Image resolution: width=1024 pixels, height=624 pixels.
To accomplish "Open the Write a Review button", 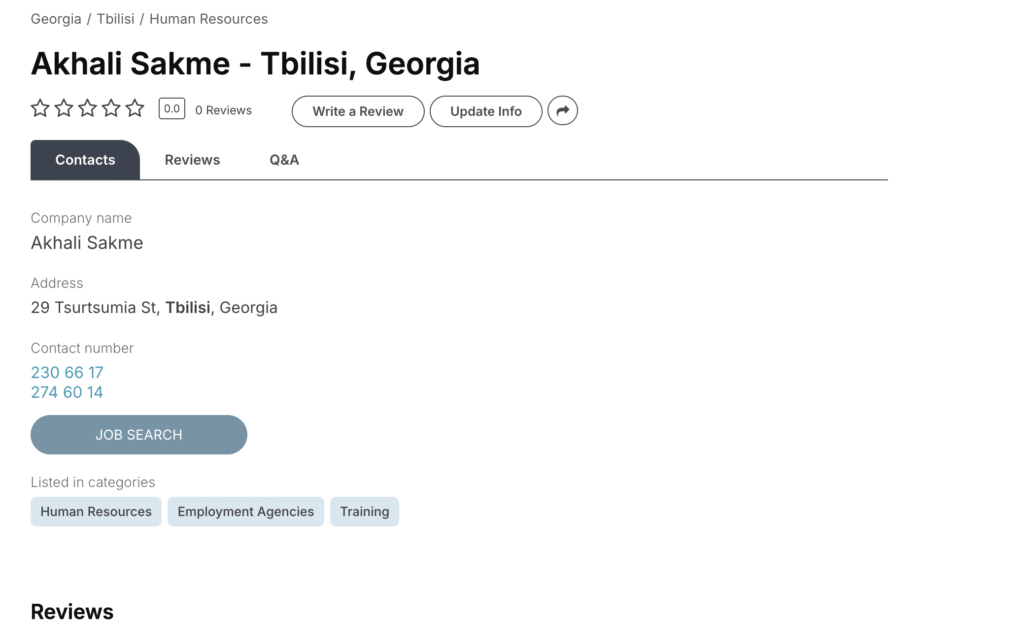I will (358, 111).
